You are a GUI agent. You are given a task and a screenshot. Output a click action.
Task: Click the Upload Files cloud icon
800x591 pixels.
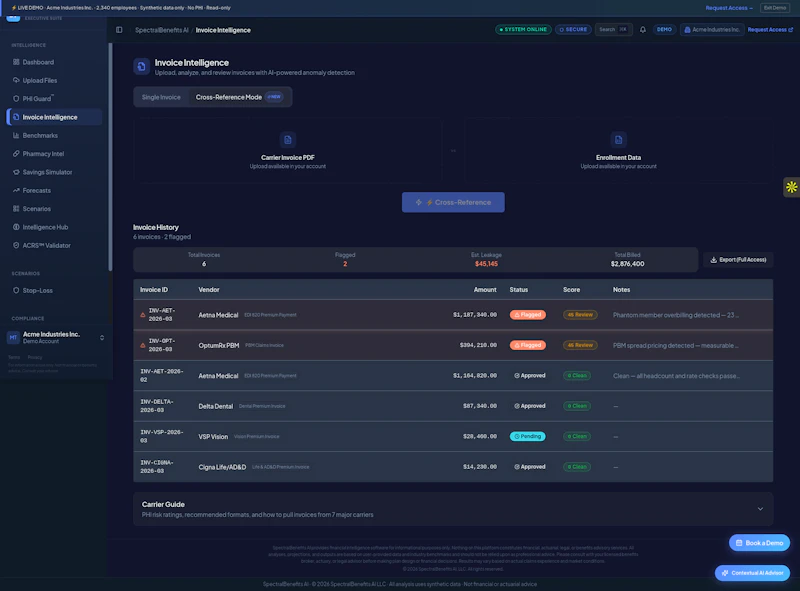16,81
